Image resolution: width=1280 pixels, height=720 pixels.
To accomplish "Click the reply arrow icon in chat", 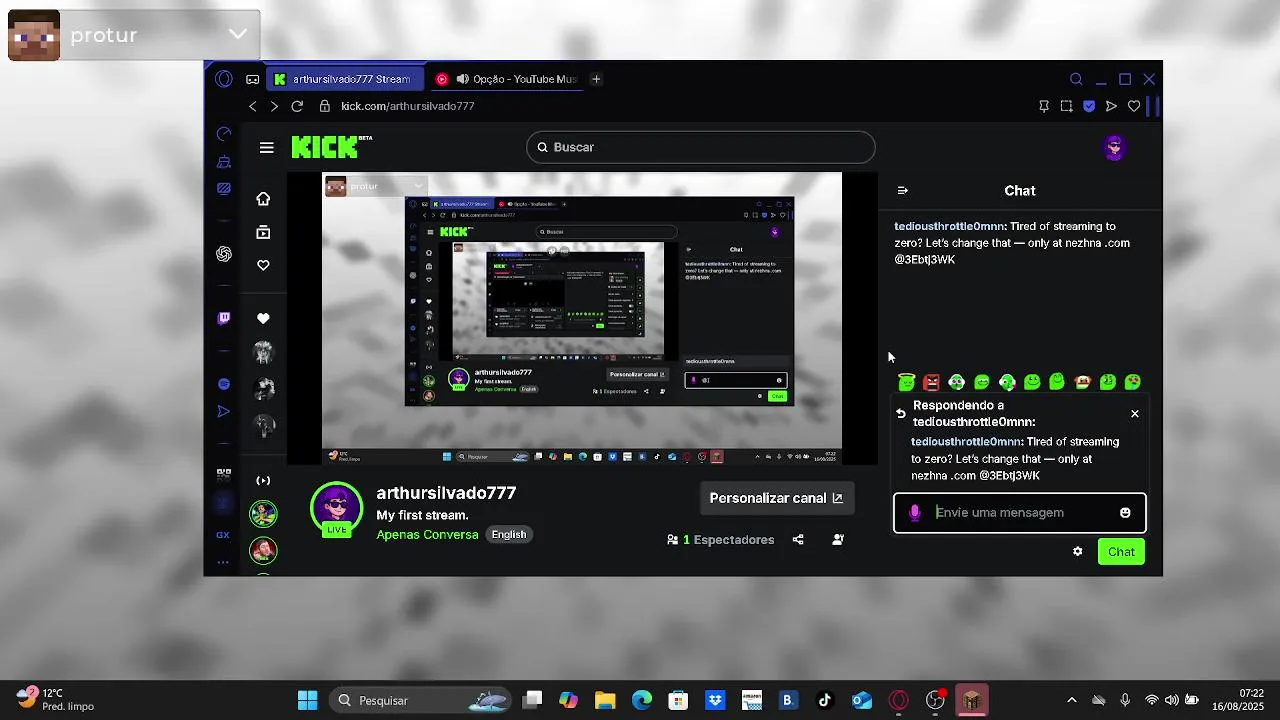I will [x=901, y=413].
